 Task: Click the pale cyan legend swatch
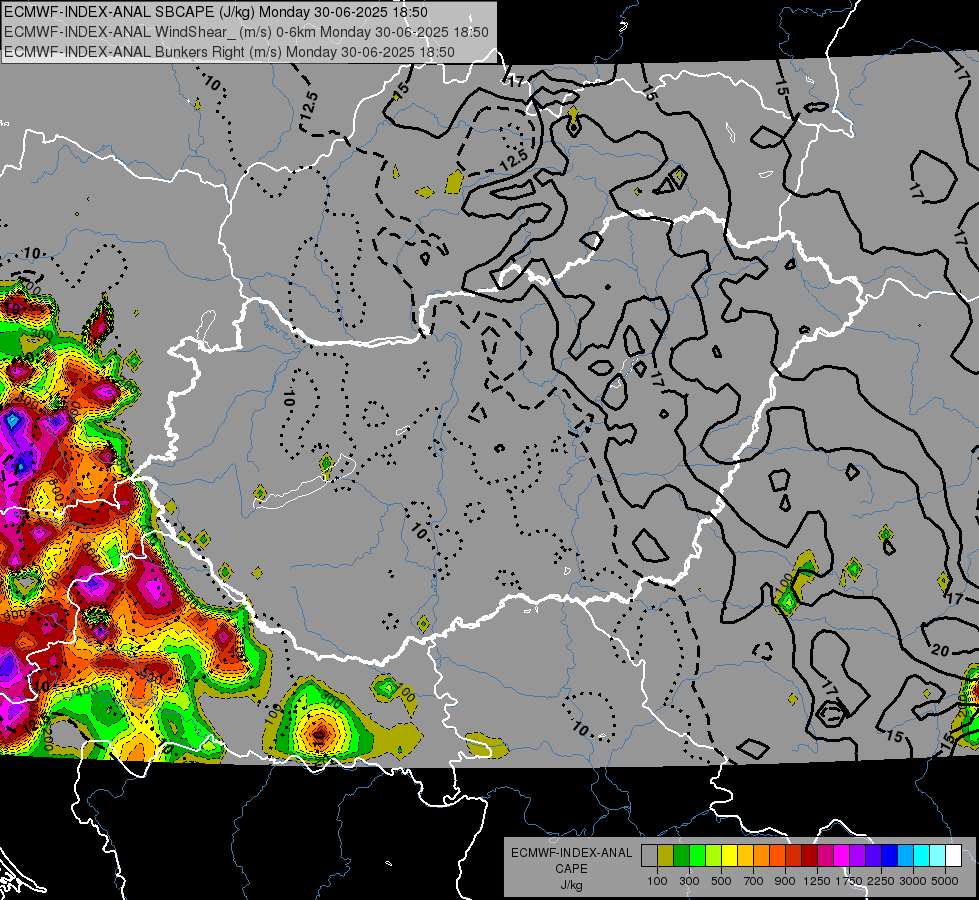click(938, 856)
